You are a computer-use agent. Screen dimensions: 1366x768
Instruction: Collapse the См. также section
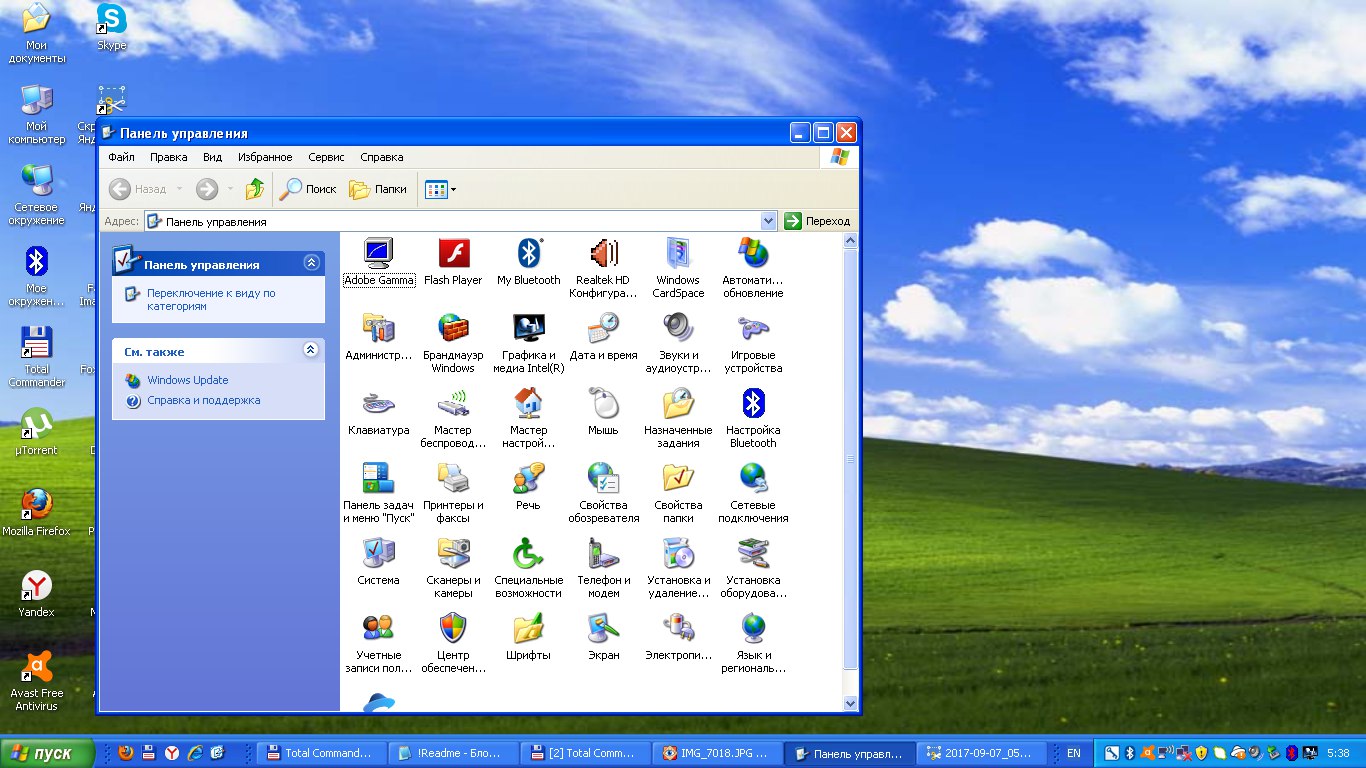click(311, 350)
